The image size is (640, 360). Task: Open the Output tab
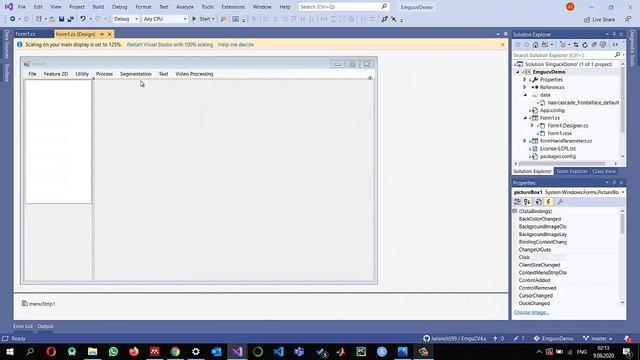point(45,327)
